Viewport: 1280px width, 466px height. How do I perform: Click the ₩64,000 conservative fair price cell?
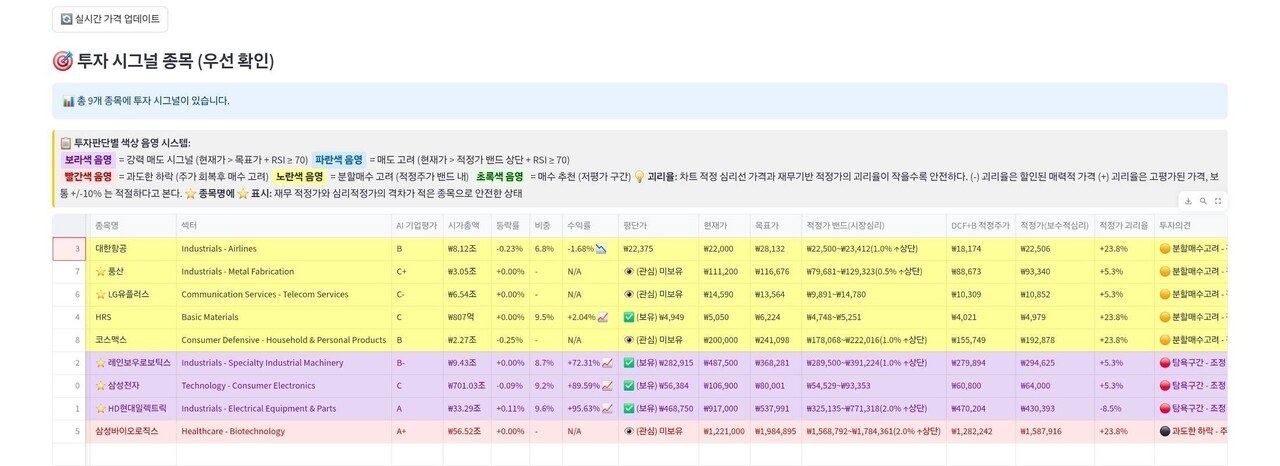1054,385
